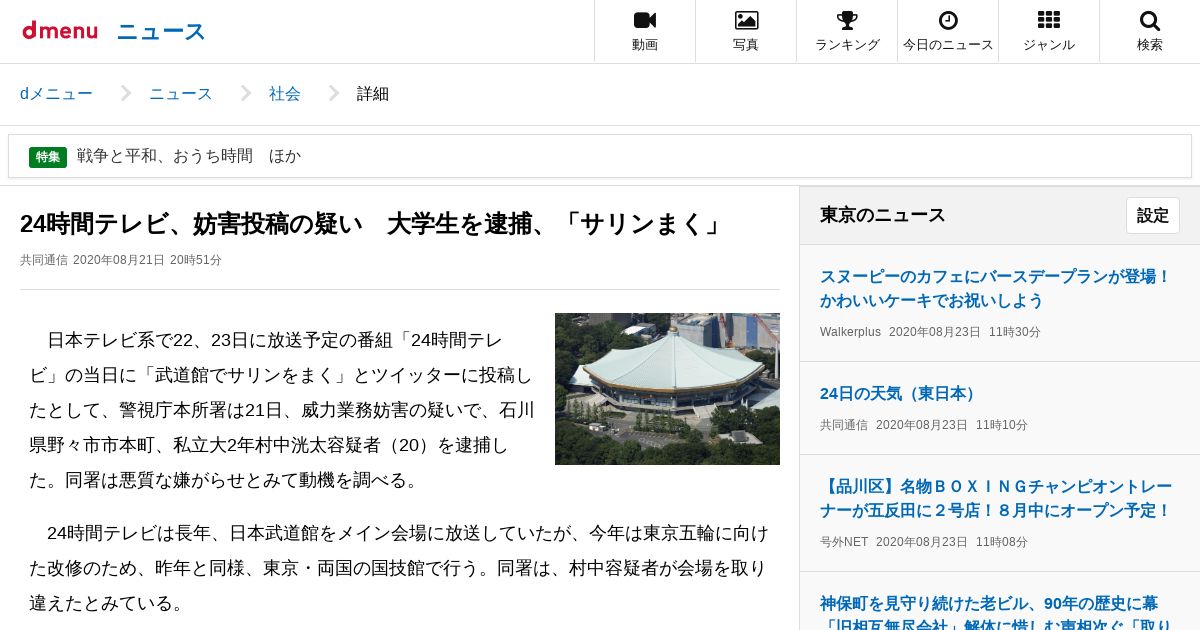Image resolution: width=1200 pixels, height=630 pixels.
Task: Click the 詳細 breadcrumb text
Action: (373, 94)
